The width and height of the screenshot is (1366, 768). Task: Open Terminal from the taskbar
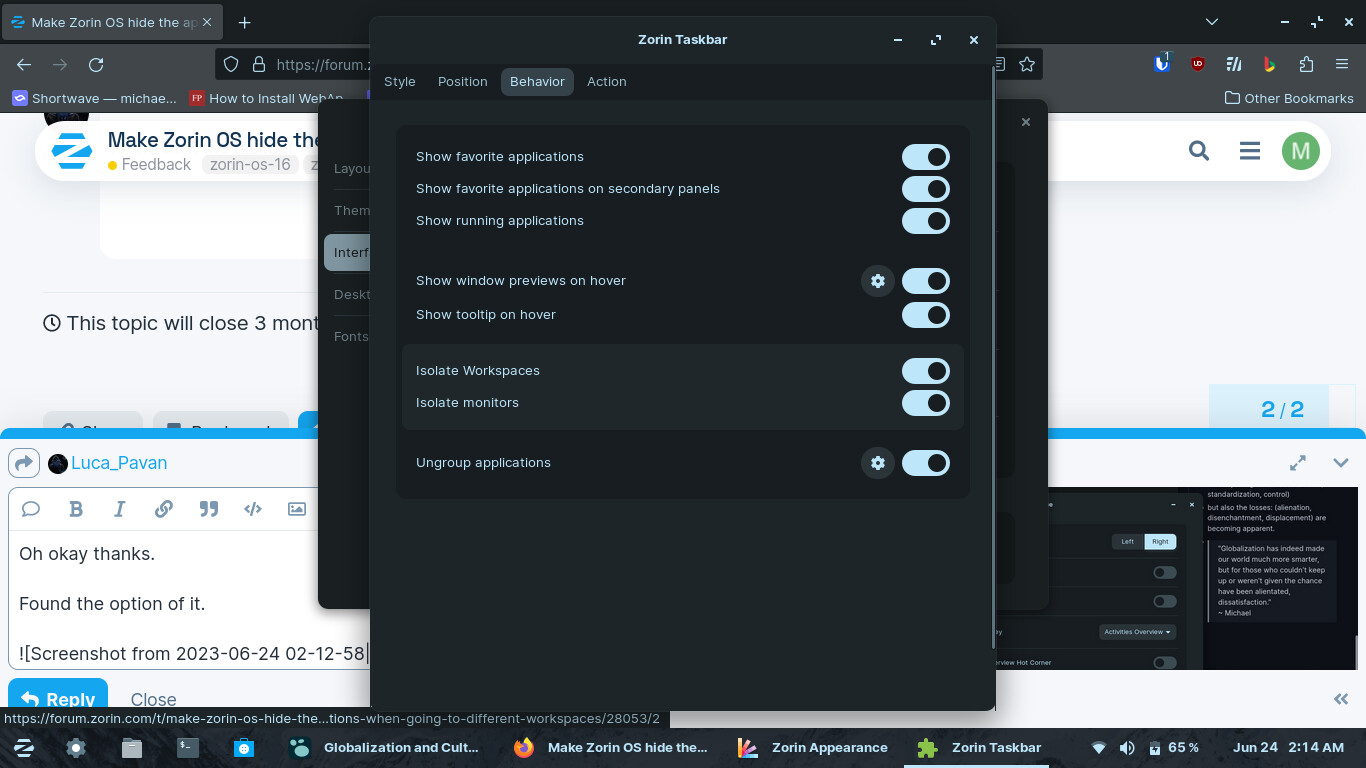coord(187,747)
